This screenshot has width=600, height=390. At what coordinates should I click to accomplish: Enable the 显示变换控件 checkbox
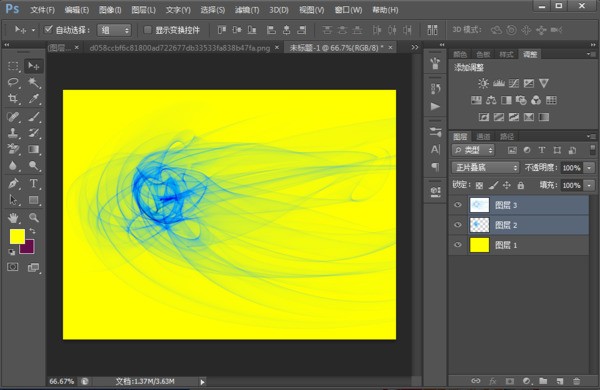(x=147, y=30)
